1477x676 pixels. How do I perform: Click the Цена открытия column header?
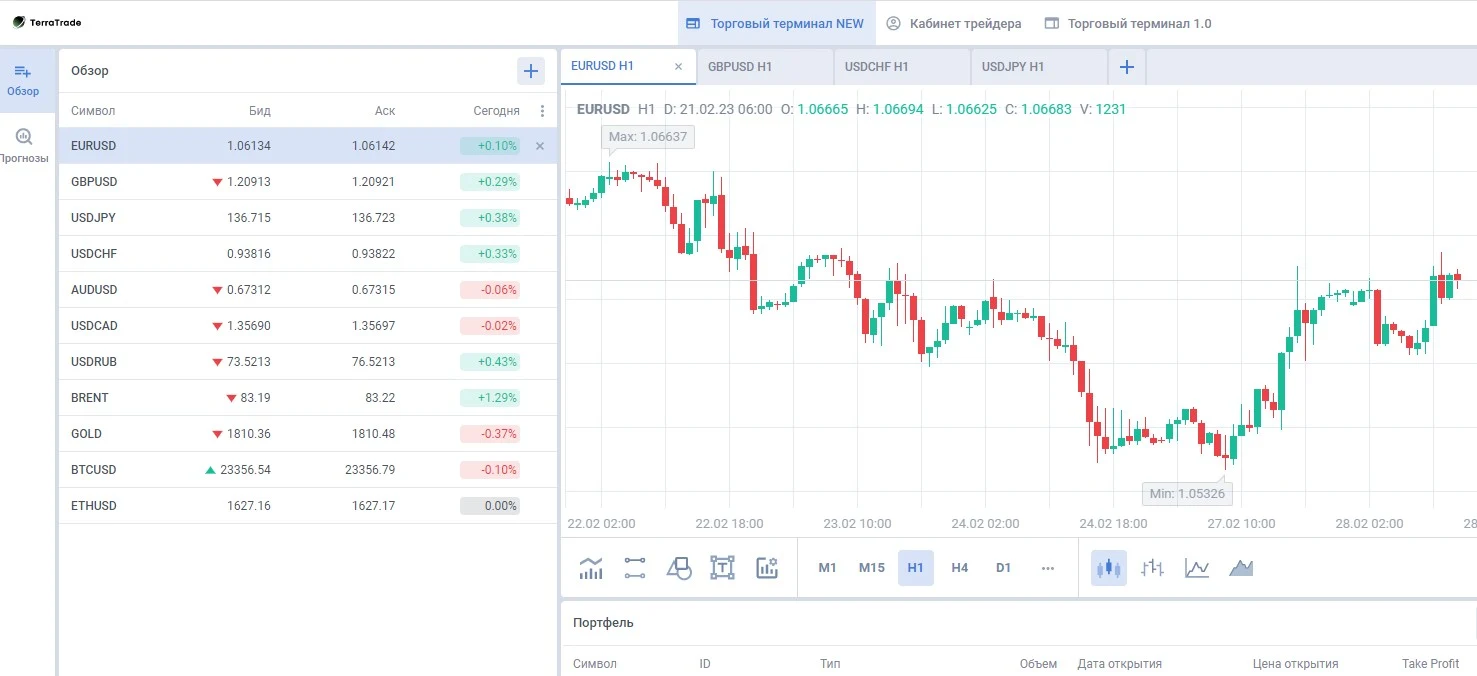pyautogui.click(x=1295, y=664)
